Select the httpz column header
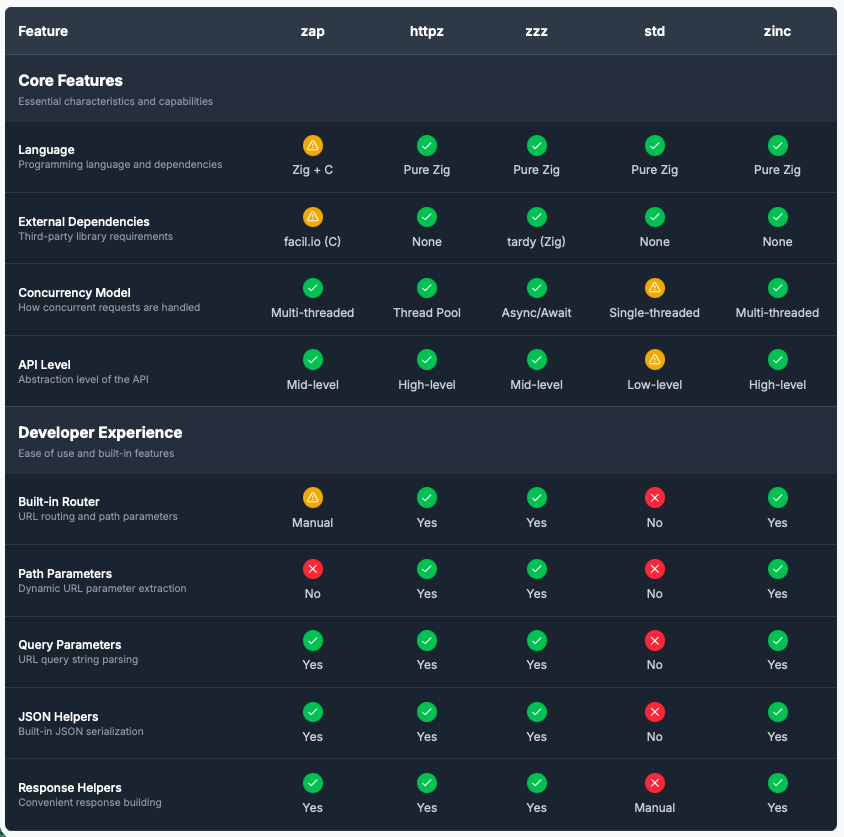 [427, 31]
